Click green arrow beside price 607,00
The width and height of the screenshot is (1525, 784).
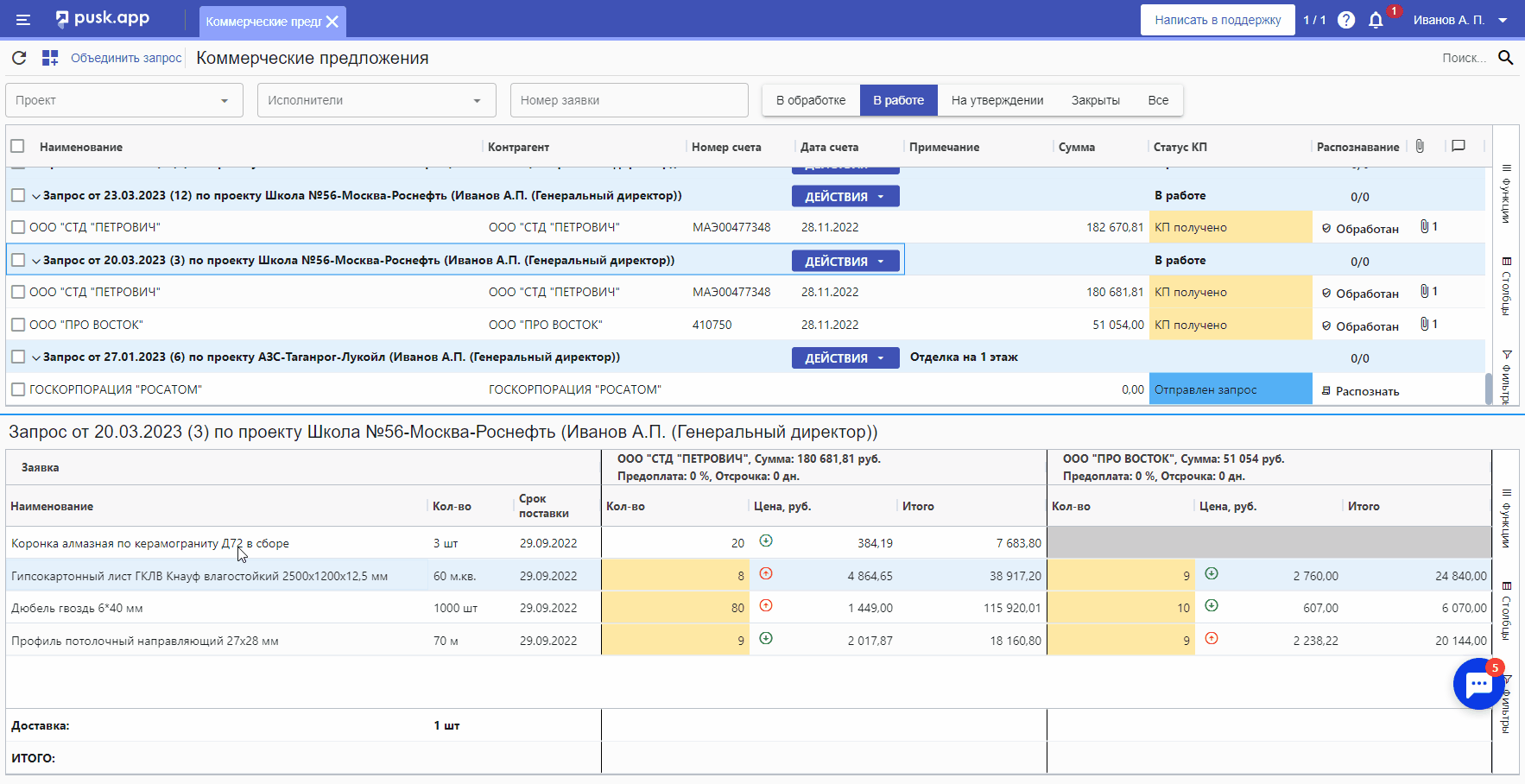(x=1212, y=605)
